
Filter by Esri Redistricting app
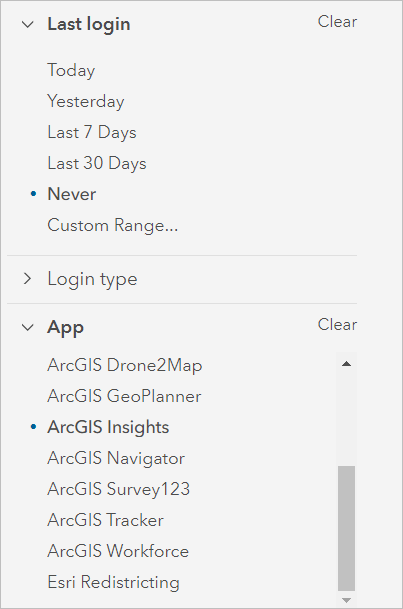(x=113, y=583)
